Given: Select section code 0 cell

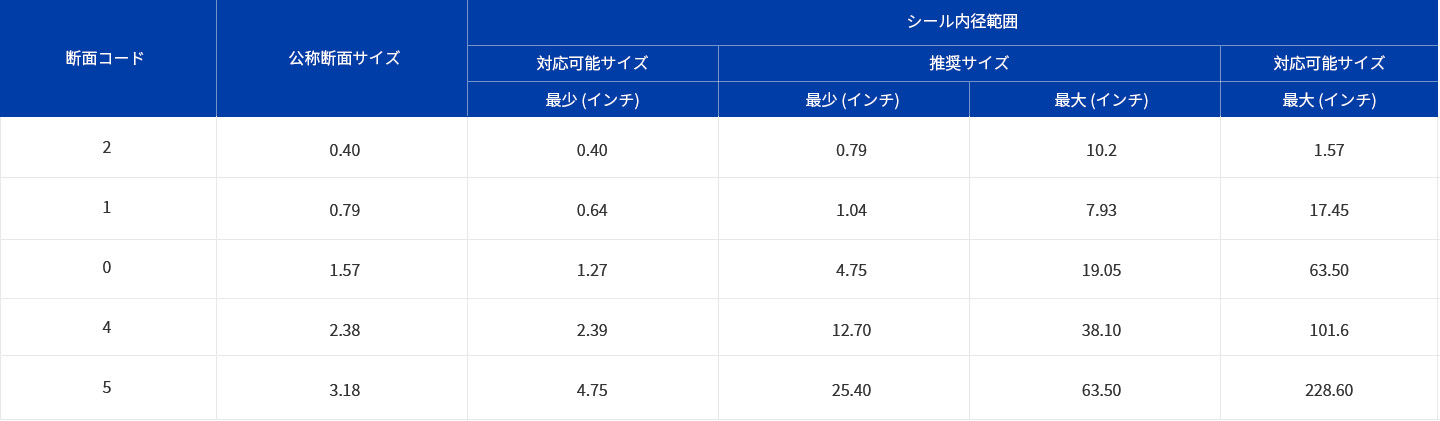Looking at the screenshot, I should click(108, 268).
